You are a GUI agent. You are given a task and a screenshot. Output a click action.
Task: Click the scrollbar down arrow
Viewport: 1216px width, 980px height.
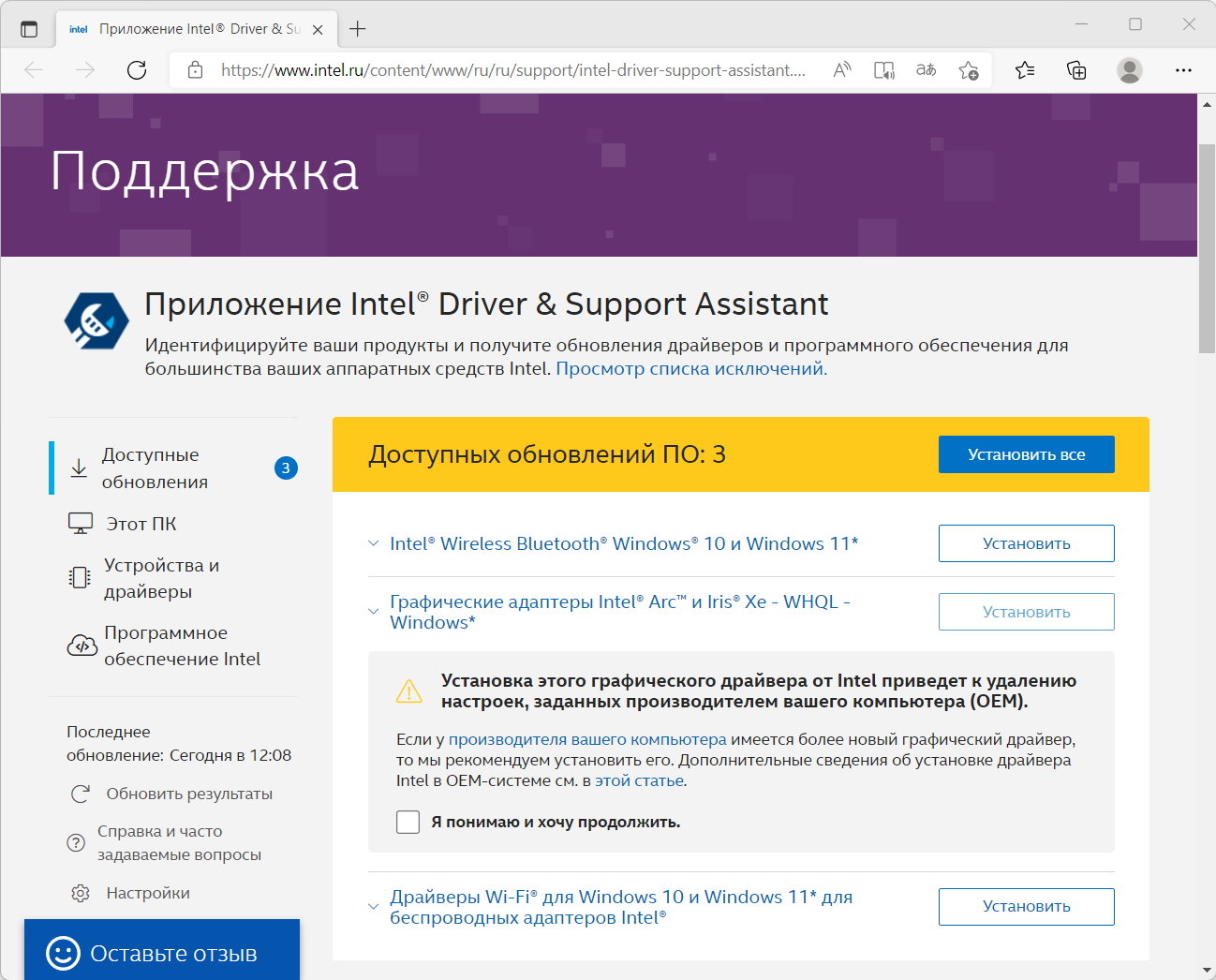click(x=1207, y=970)
